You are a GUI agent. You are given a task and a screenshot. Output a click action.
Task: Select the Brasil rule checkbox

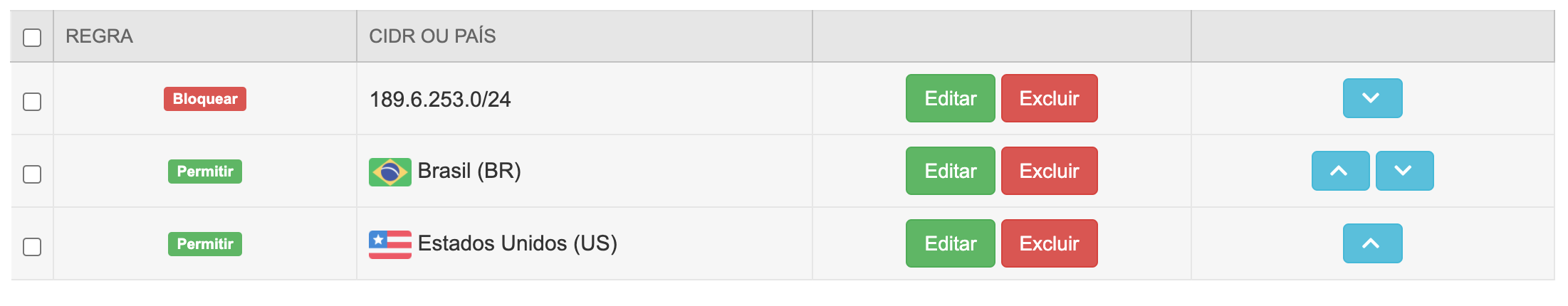point(32,174)
